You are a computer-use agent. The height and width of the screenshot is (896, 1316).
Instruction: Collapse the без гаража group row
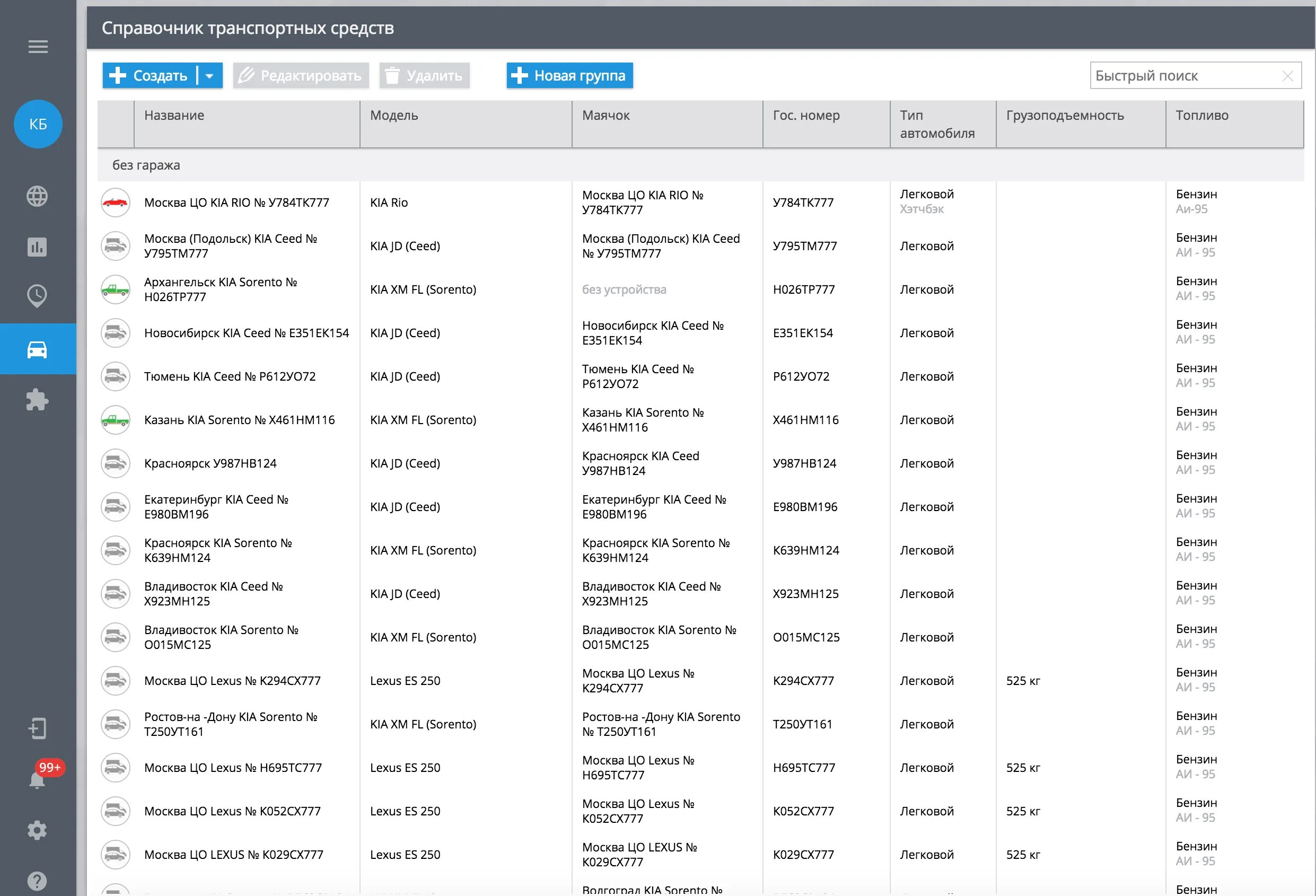(x=700, y=165)
